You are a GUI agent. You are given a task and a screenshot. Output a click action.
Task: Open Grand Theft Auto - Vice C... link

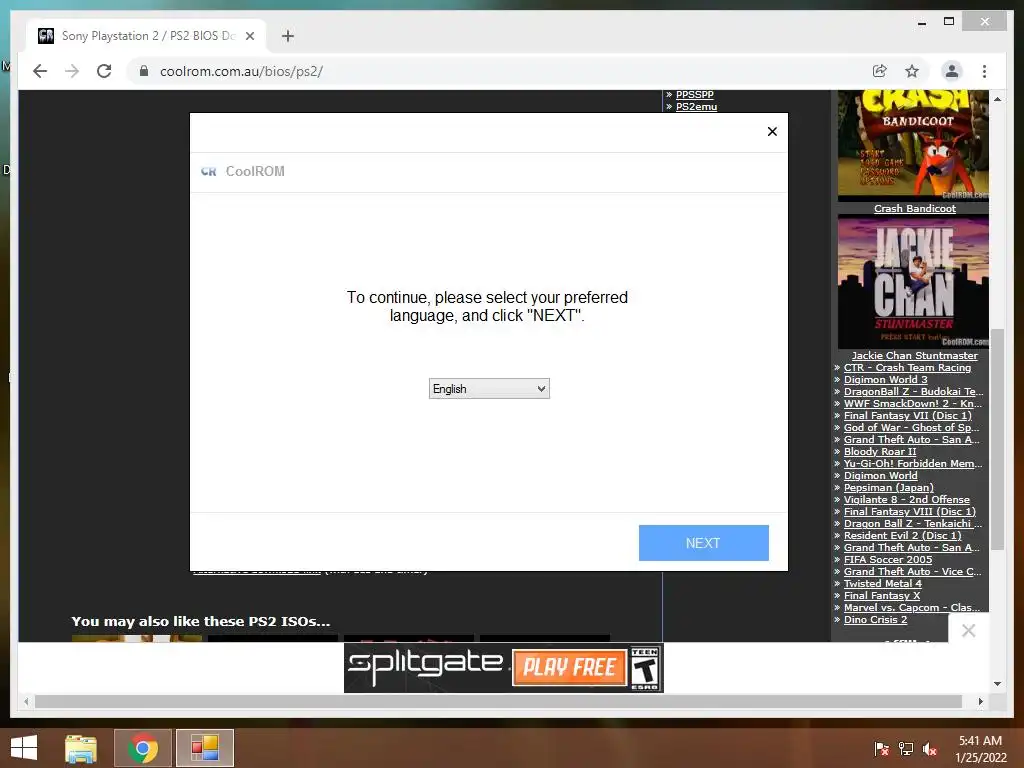[912, 571]
